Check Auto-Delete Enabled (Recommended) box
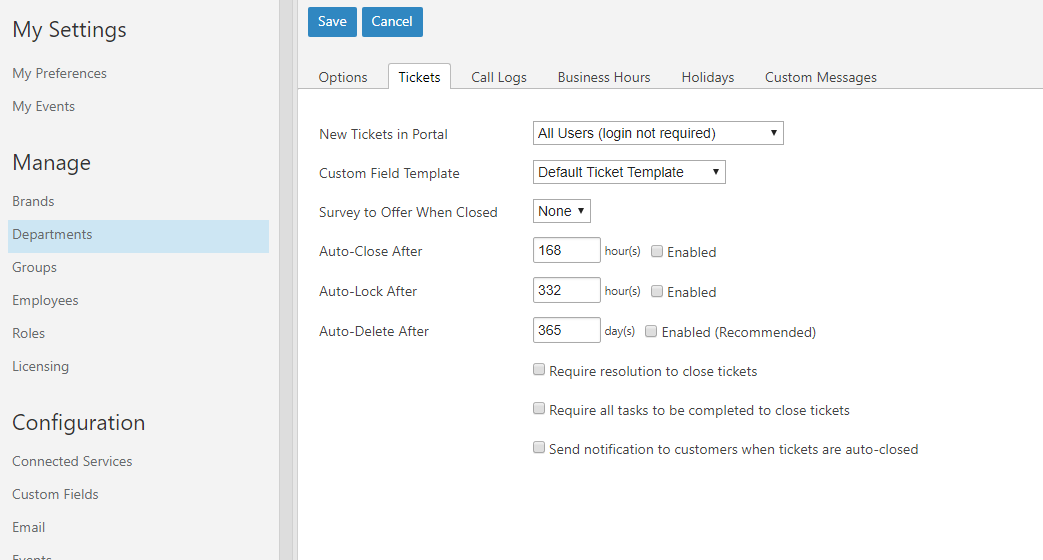Viewport: 1043px width, 560px height. tap(651, 331)
